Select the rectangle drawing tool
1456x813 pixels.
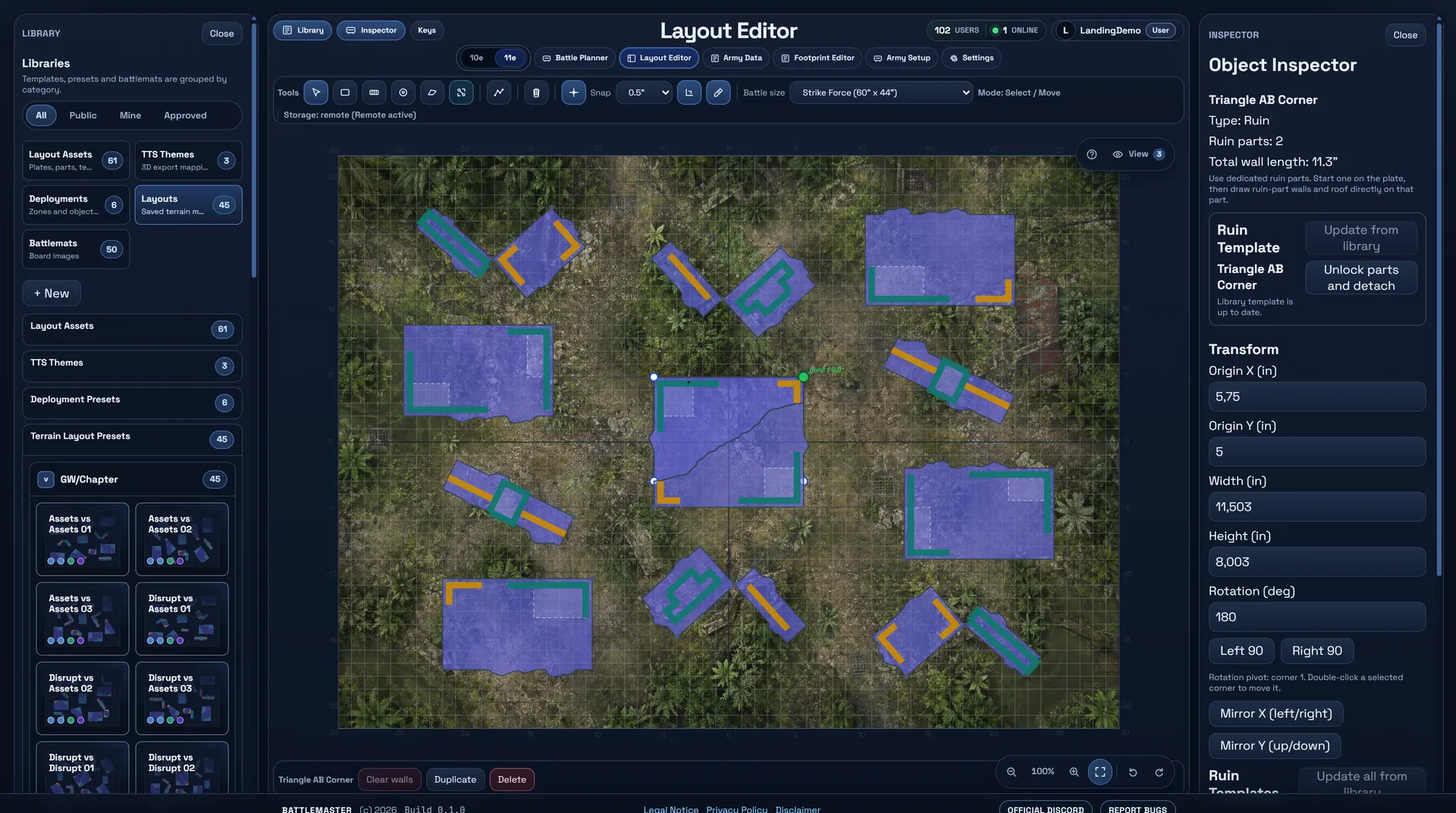pyautogui.click(x=345, y=93)
